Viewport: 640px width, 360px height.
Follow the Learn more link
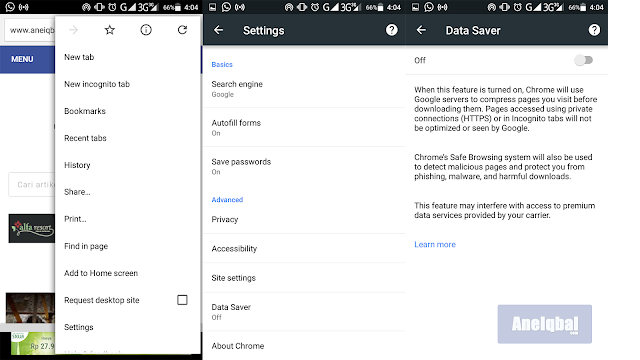coord(435,244)
